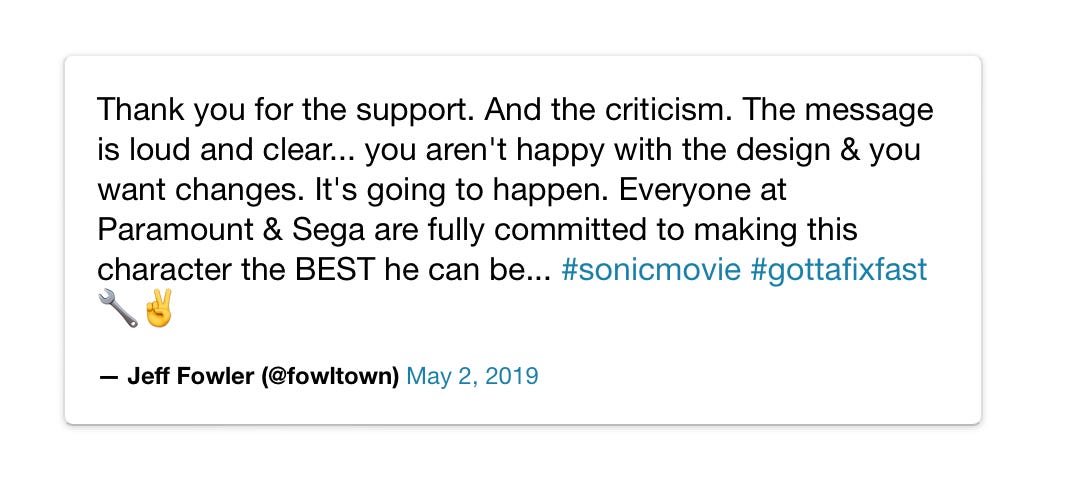Click the wrench emoji in the tweet
This screenshot has width=1092, height=492.
(118, 308)
